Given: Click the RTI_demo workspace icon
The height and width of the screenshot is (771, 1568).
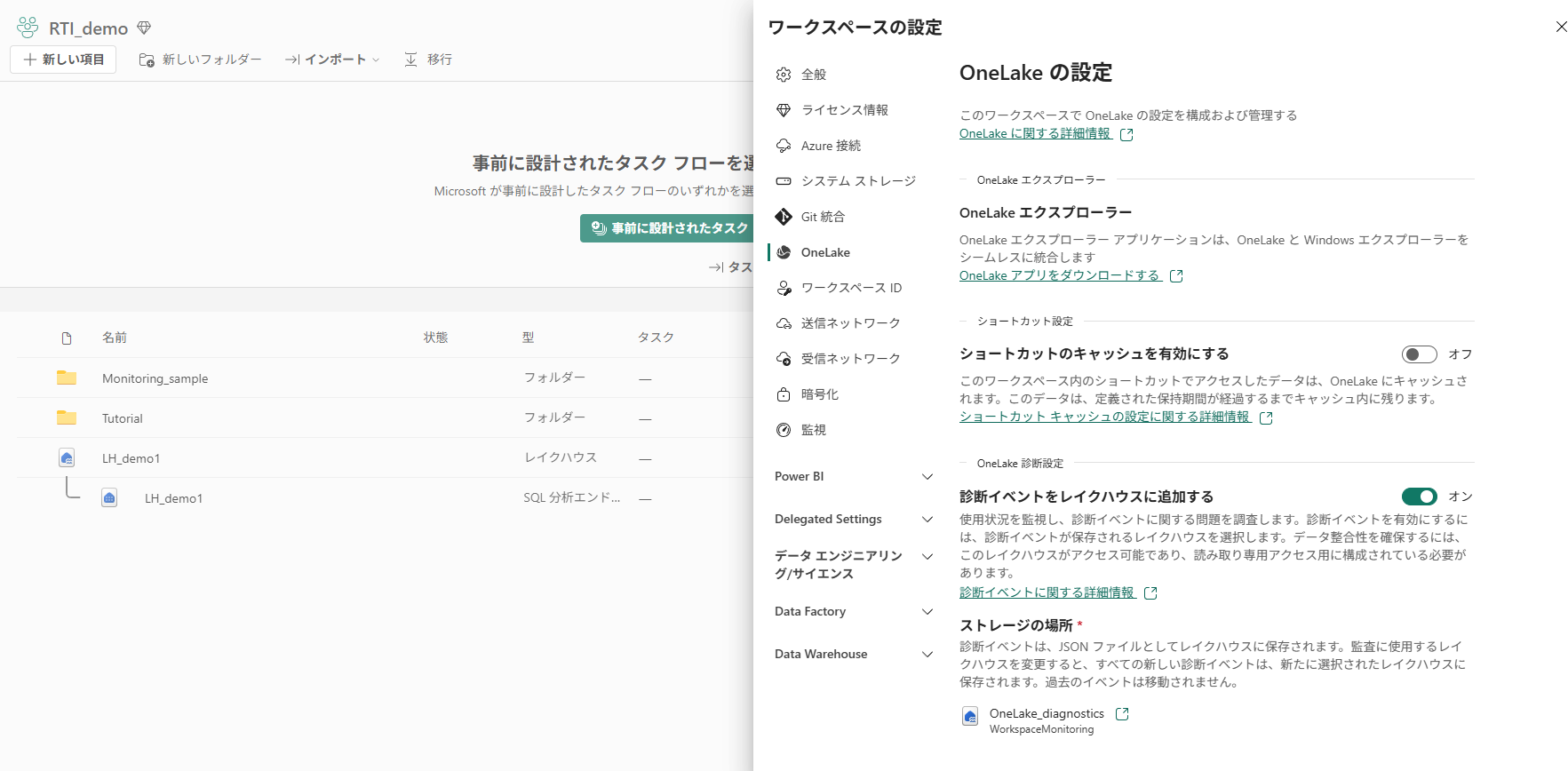Looking at the screenshot, I should click(x=28, y=28).
